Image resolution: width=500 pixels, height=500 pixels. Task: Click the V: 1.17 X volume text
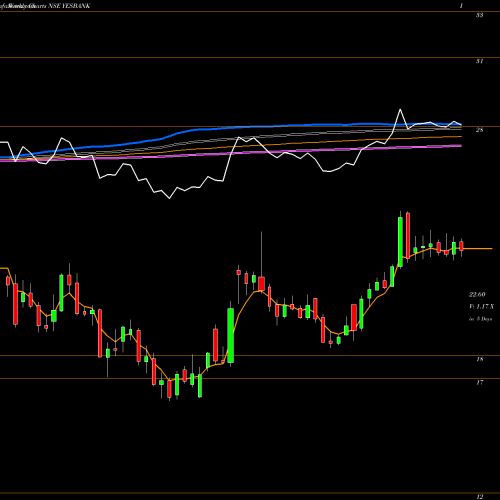point(481,306)
